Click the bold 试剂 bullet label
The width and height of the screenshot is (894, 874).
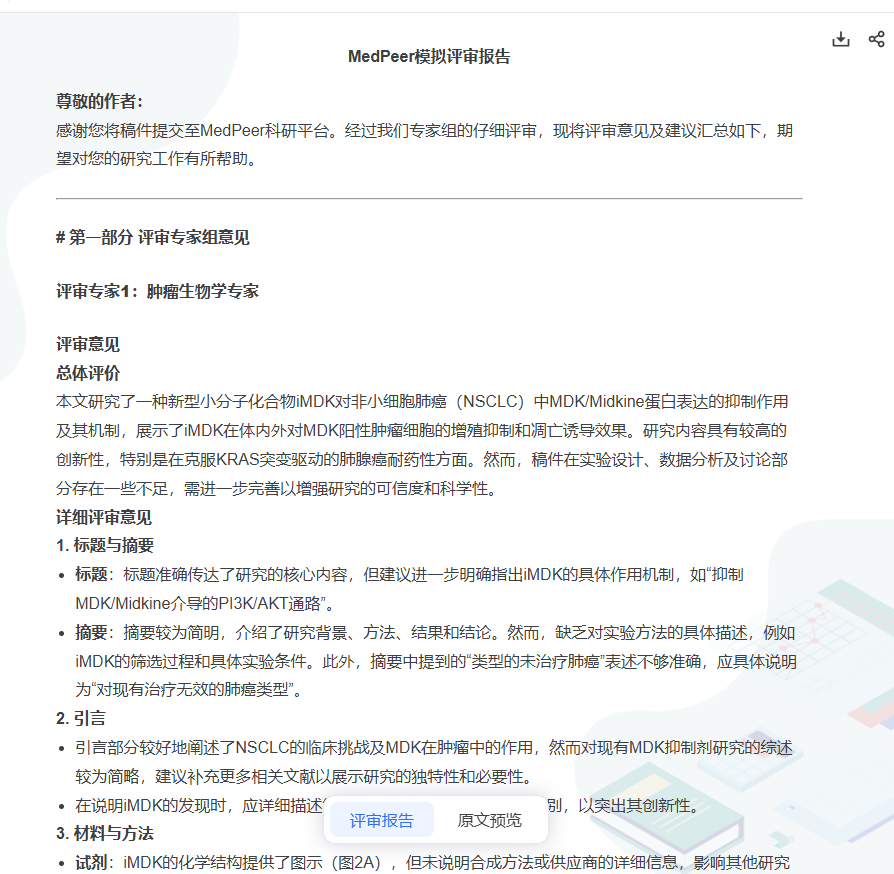click(x=91, y=863)
